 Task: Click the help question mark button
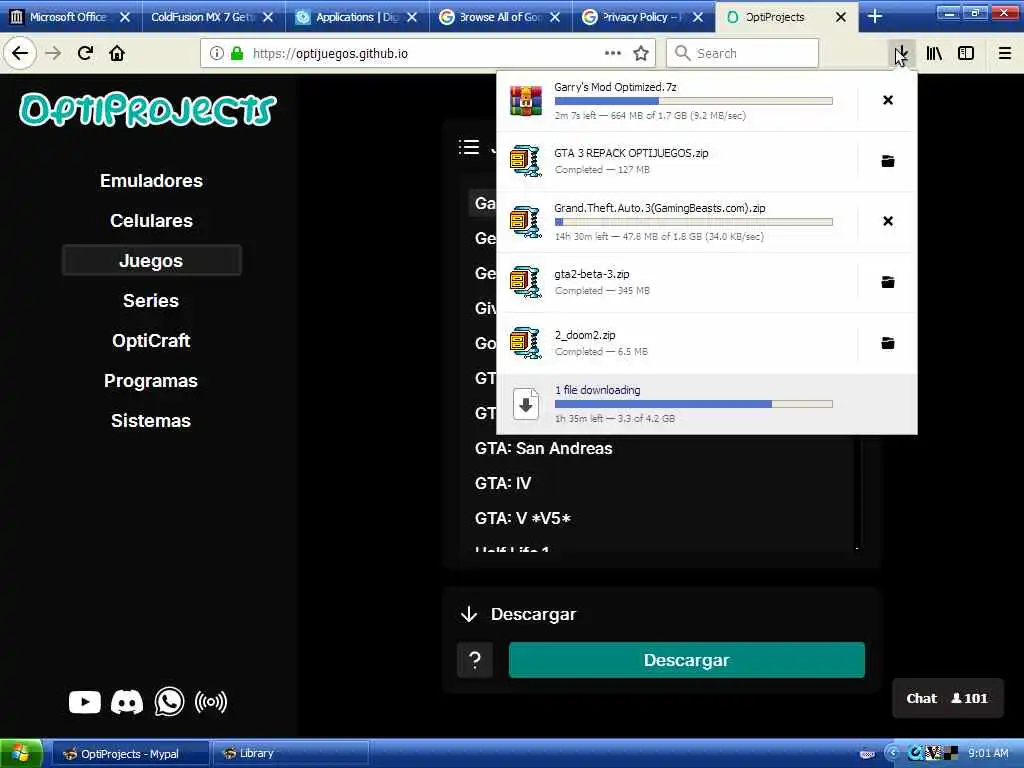coord(475,660)
